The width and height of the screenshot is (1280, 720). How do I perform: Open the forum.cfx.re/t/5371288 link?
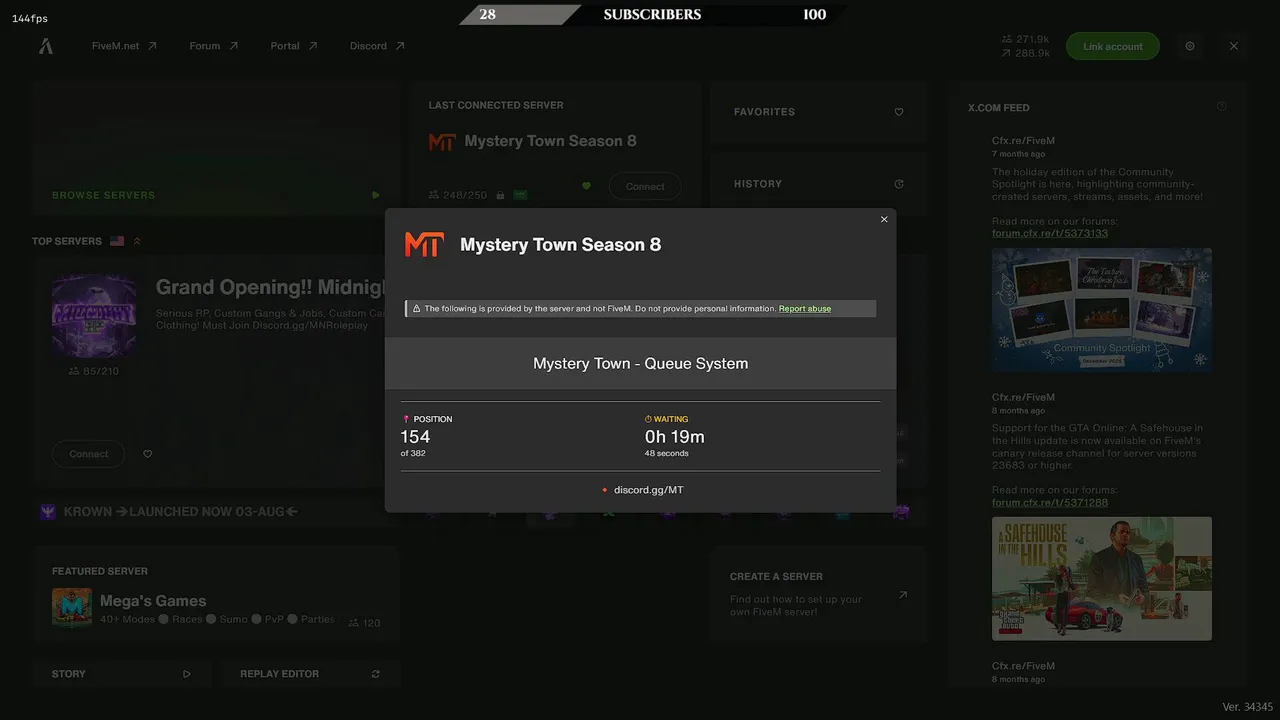click(1050, 502)
